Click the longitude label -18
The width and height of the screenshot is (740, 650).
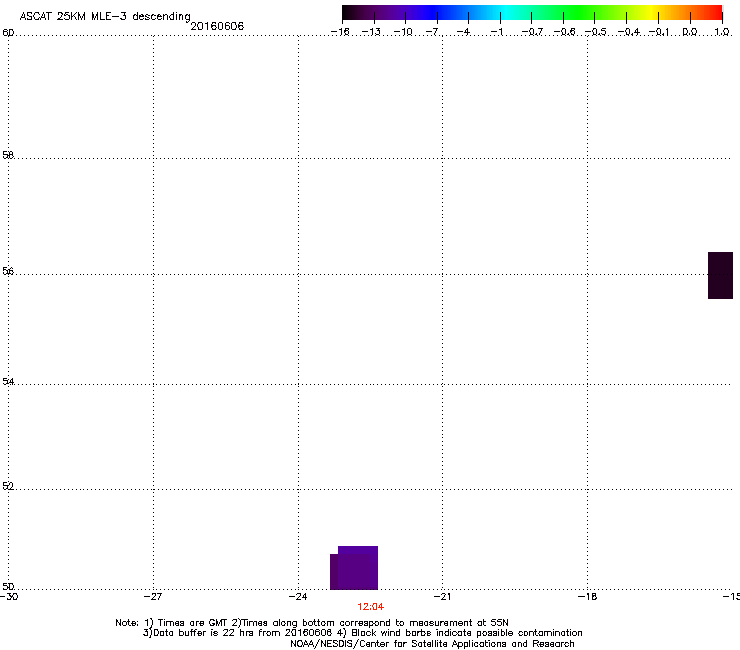click(x=587, y=597)
